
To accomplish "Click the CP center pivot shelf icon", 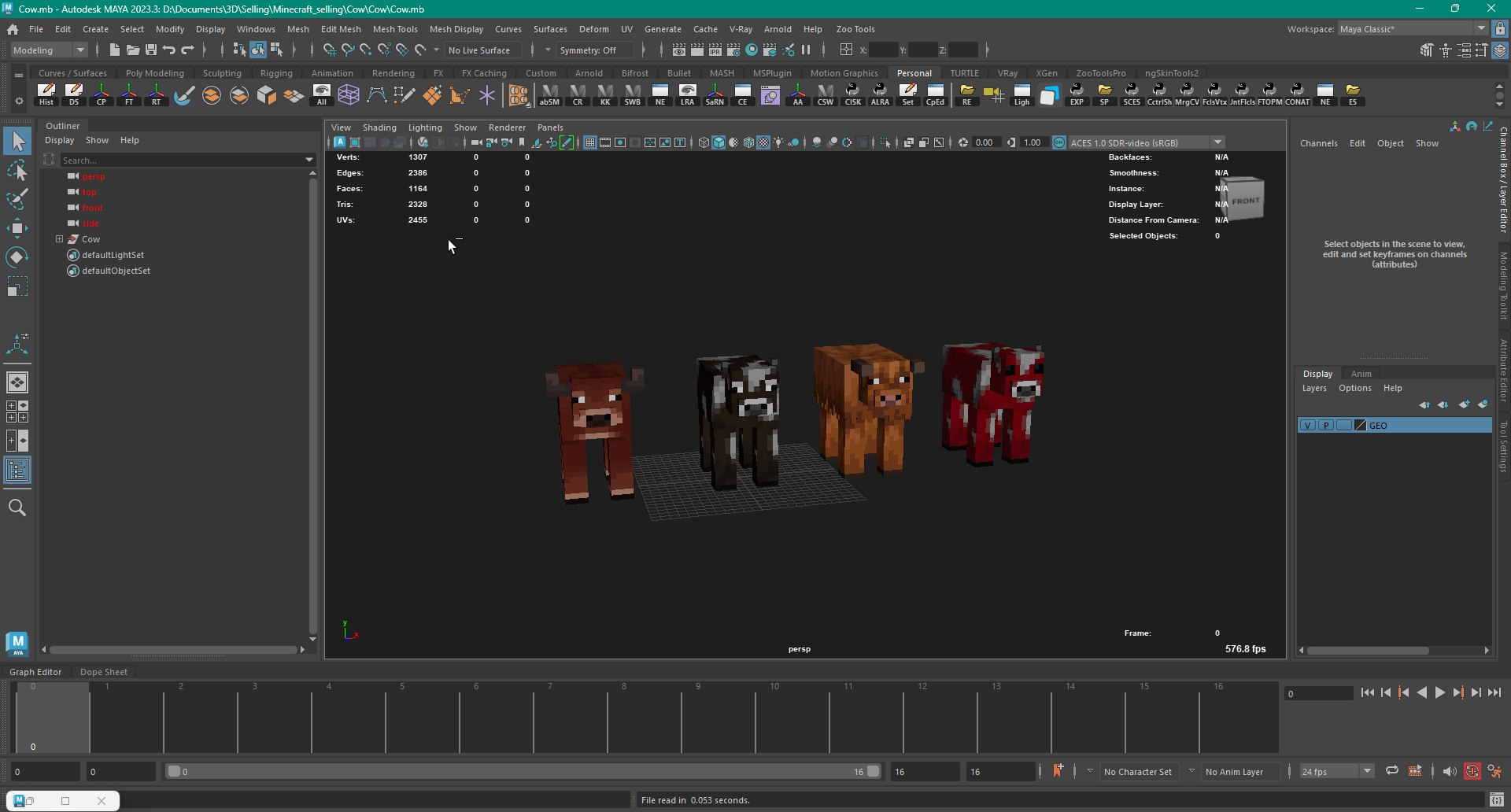I will point(102,94).
